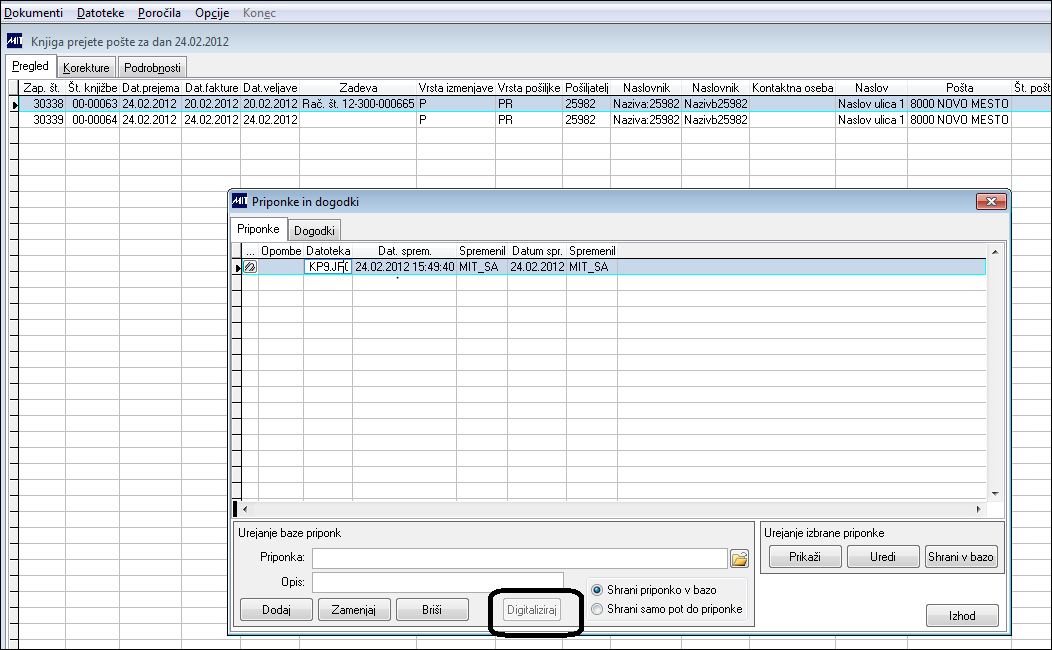Click the left arrow of the horizontal scrollbar
The width and height of the screenshot is (1052, 650).
pyautogui.click(x=245, y=509)
